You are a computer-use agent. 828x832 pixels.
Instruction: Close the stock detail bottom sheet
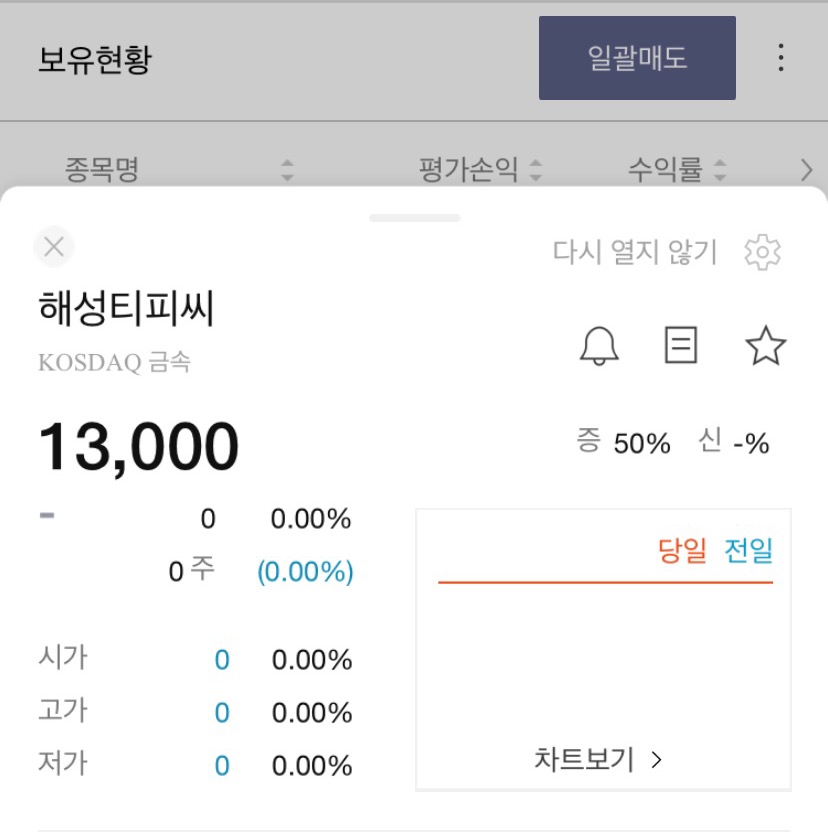click(x=54, y=247)
